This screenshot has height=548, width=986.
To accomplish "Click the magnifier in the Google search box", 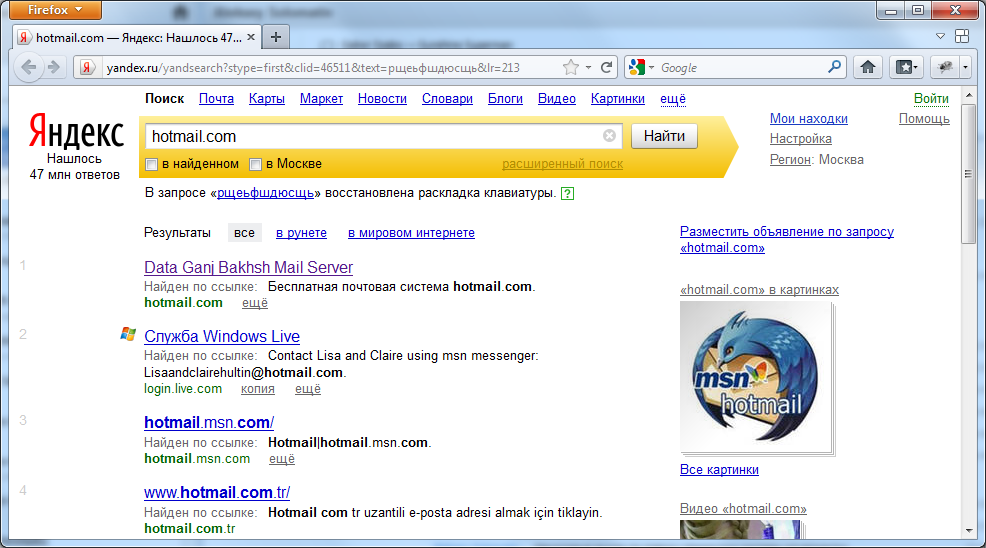I will click(x=834, y=67).
